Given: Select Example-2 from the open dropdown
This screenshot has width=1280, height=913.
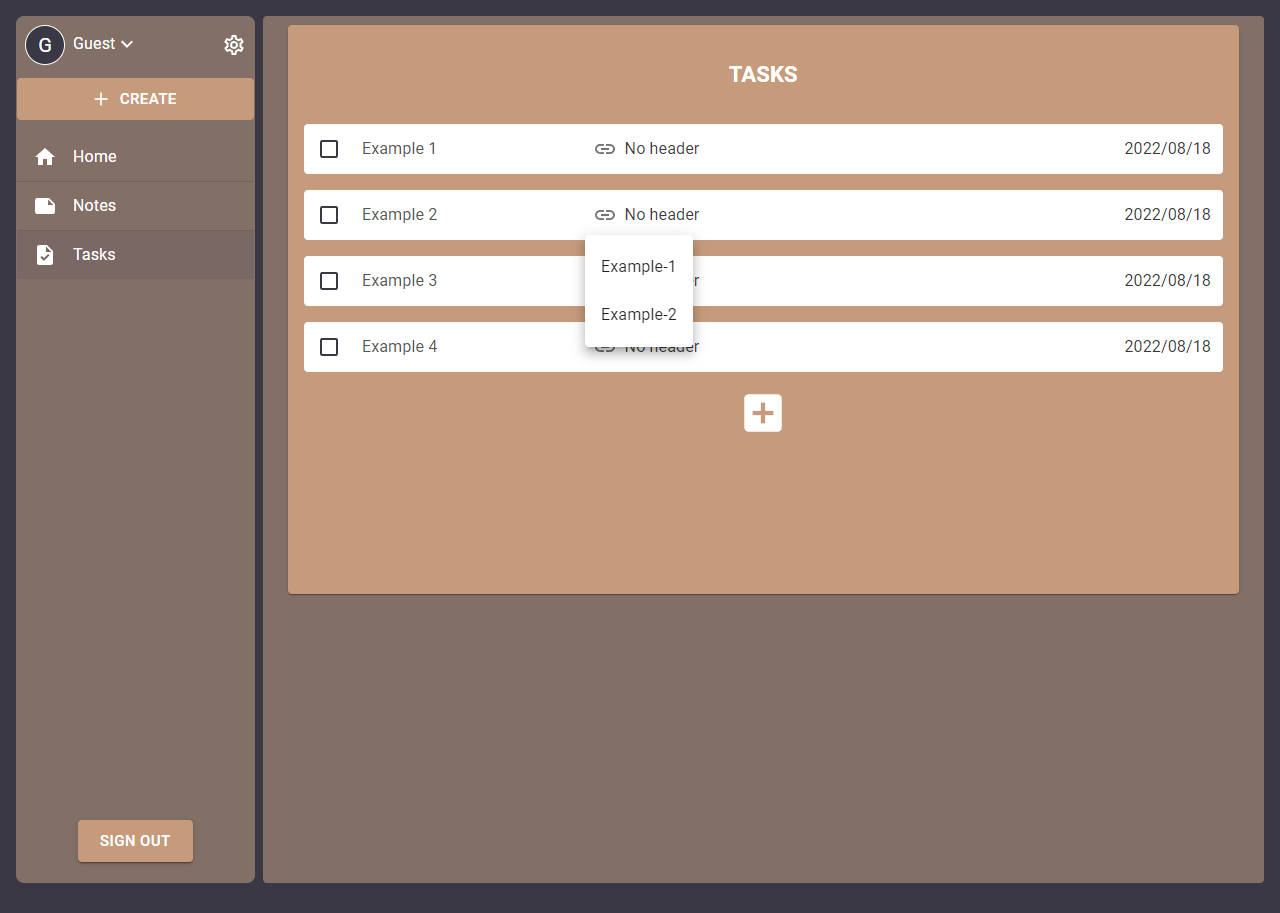Looking at the screenshot, I should [x=638, y=314].
